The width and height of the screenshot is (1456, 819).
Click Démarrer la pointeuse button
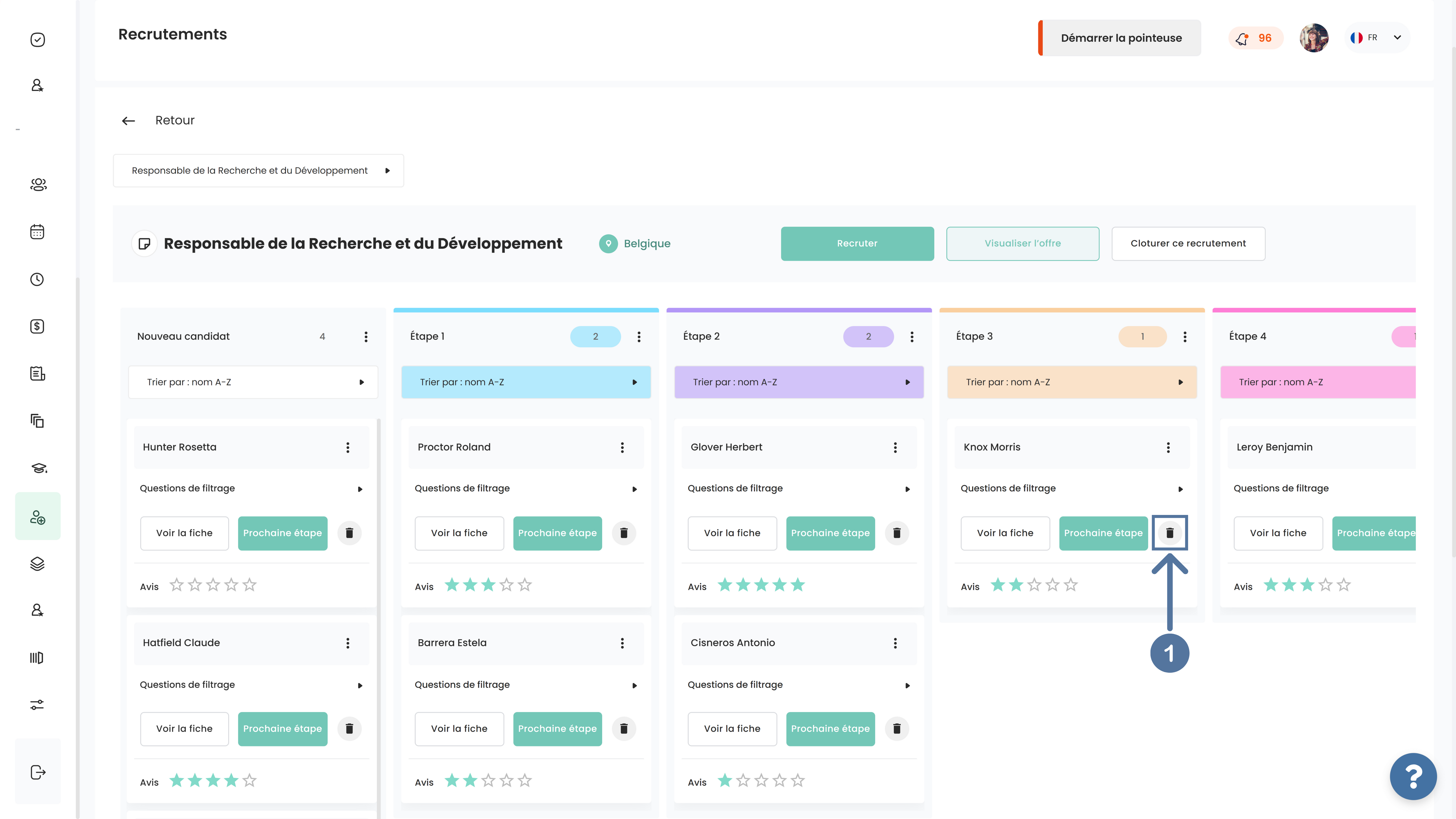pyautogui.click(x=1120, y=38)
